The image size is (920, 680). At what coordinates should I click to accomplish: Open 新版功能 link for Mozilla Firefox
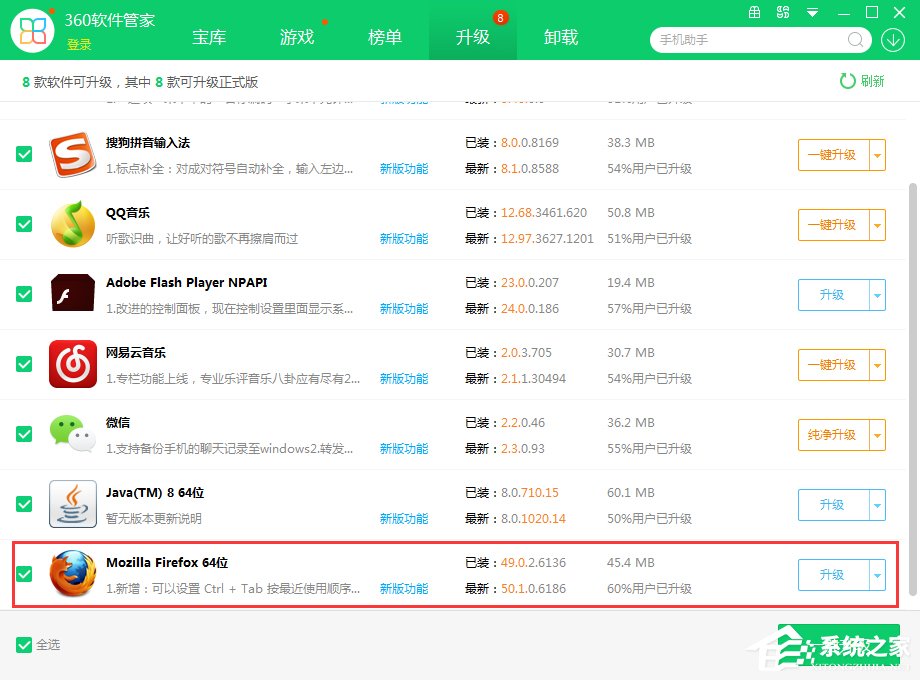[x=403, y=589]
